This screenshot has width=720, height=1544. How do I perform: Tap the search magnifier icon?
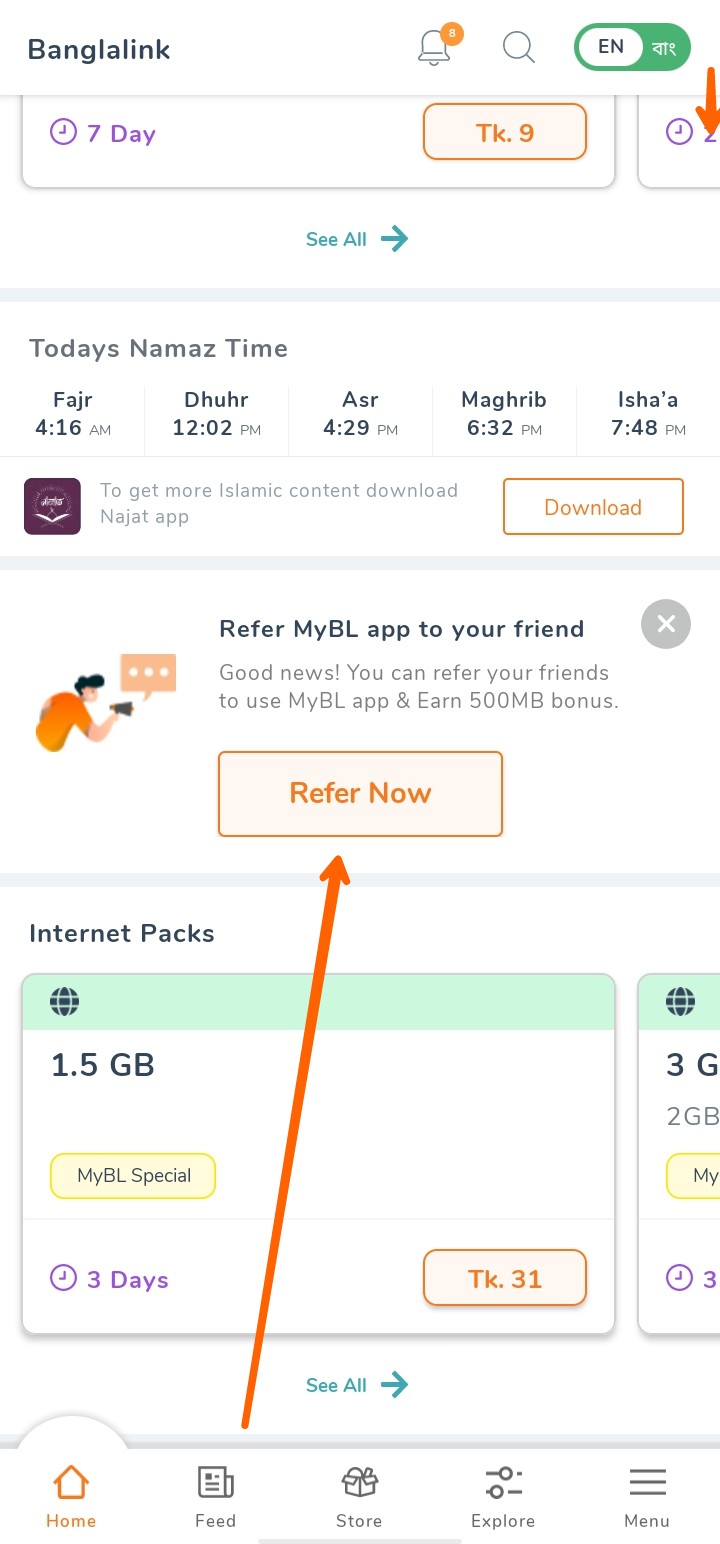click(518, 47)
